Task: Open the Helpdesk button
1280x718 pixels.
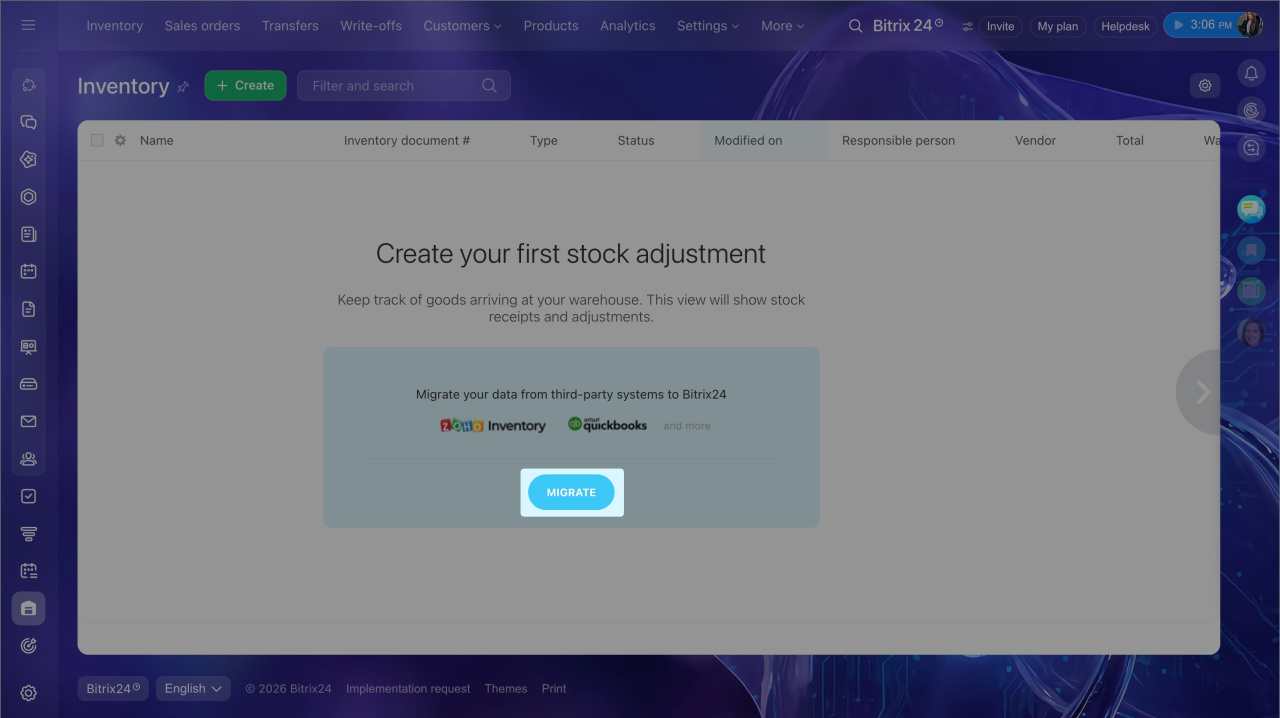Action: (1125, 27)
